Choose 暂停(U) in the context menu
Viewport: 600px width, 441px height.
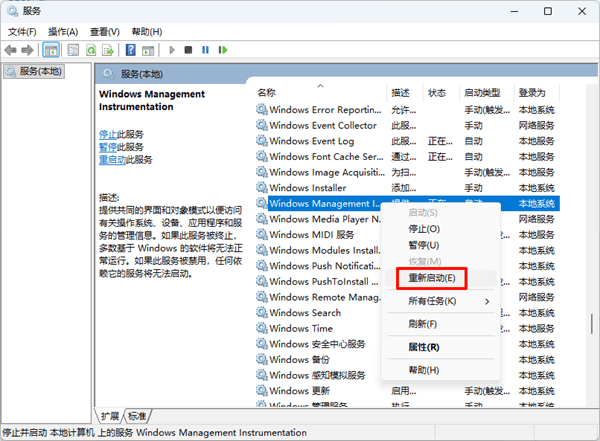(x=441, y=245)
